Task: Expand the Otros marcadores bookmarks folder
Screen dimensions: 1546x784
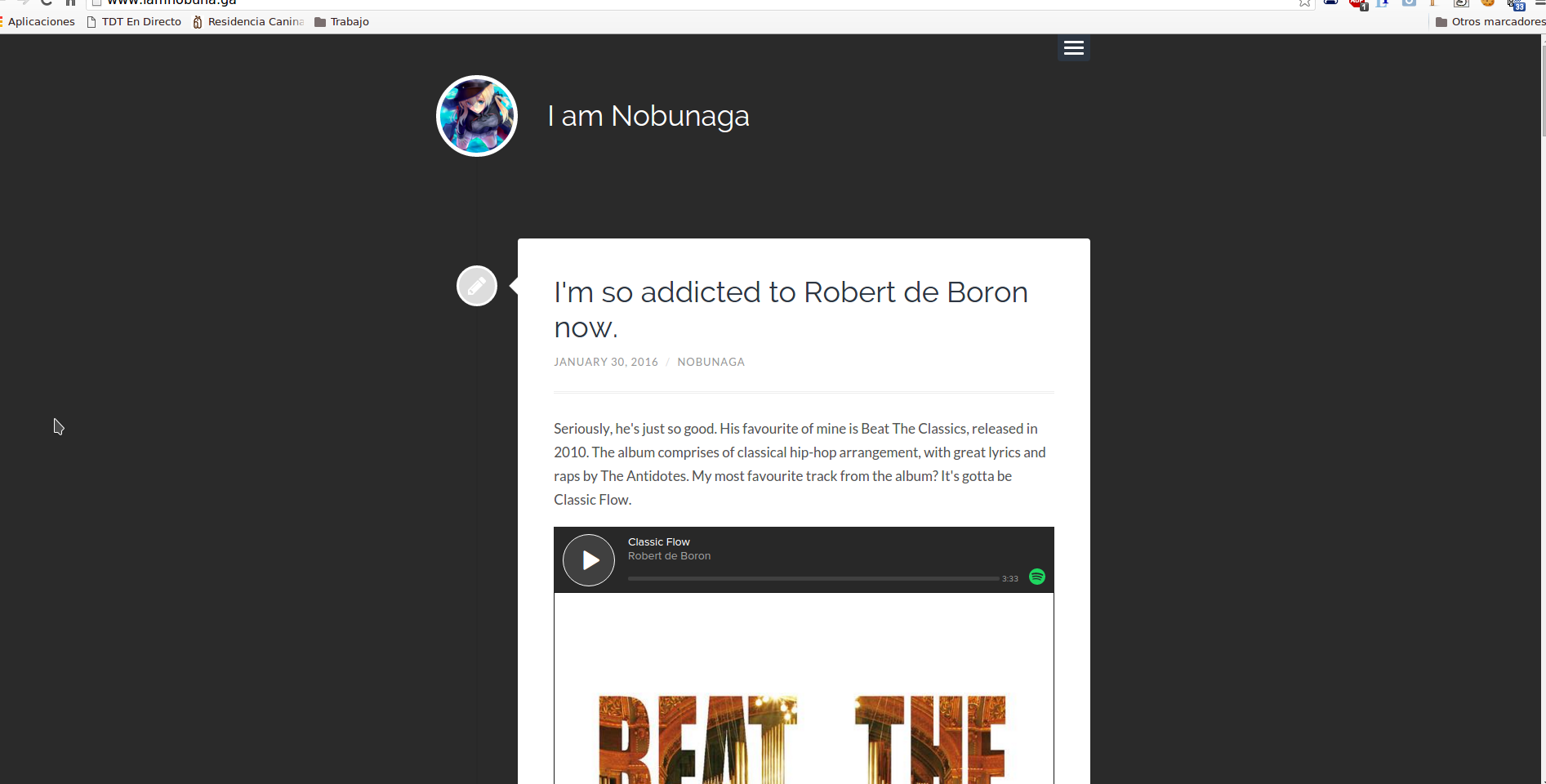Action: coord(1490,21)
